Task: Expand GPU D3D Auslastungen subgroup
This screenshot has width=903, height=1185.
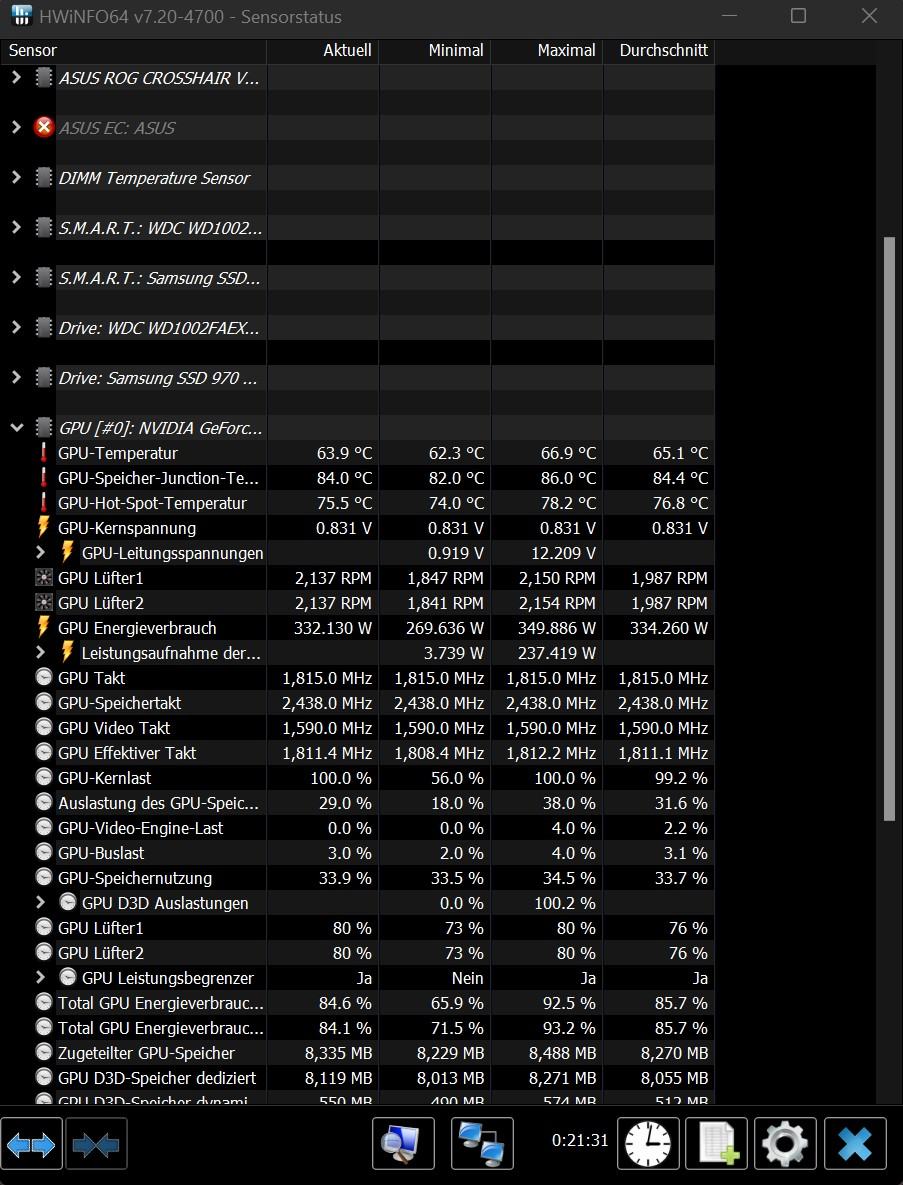Action: (40, 902)
